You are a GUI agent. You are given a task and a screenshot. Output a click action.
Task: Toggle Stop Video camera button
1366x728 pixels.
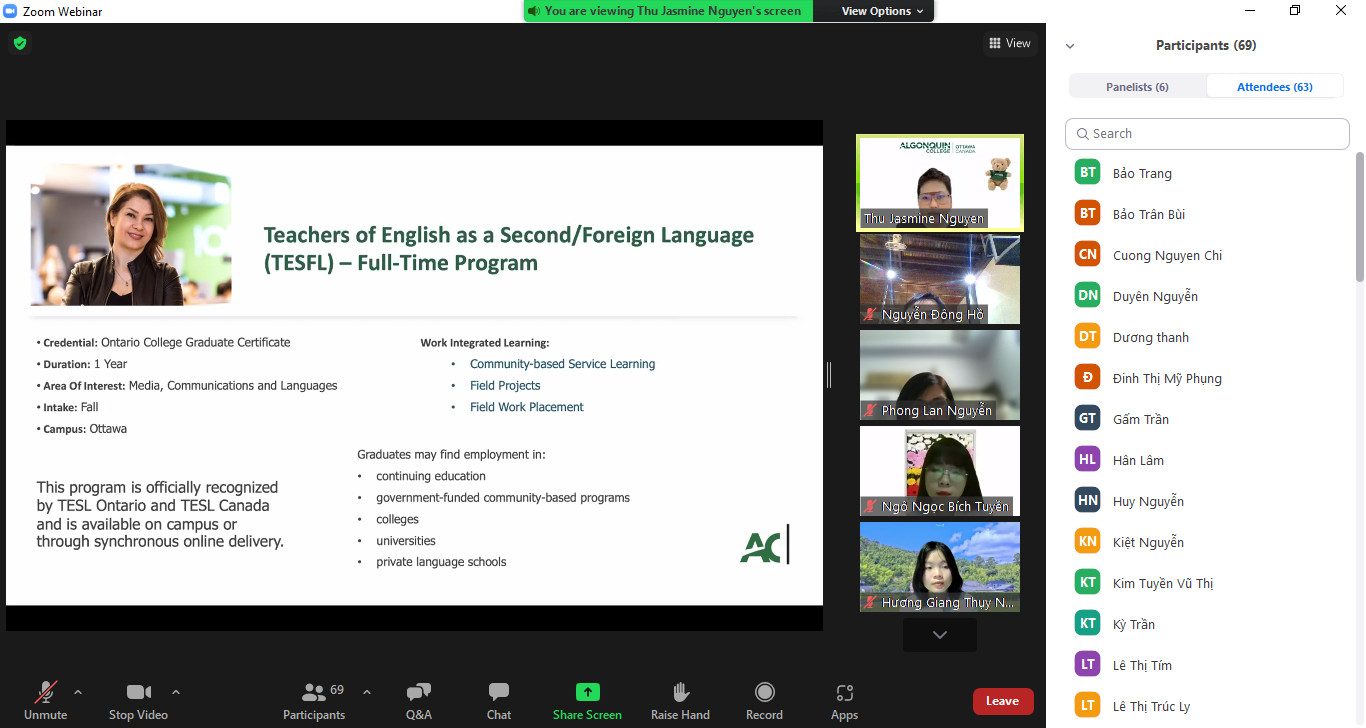138,700
